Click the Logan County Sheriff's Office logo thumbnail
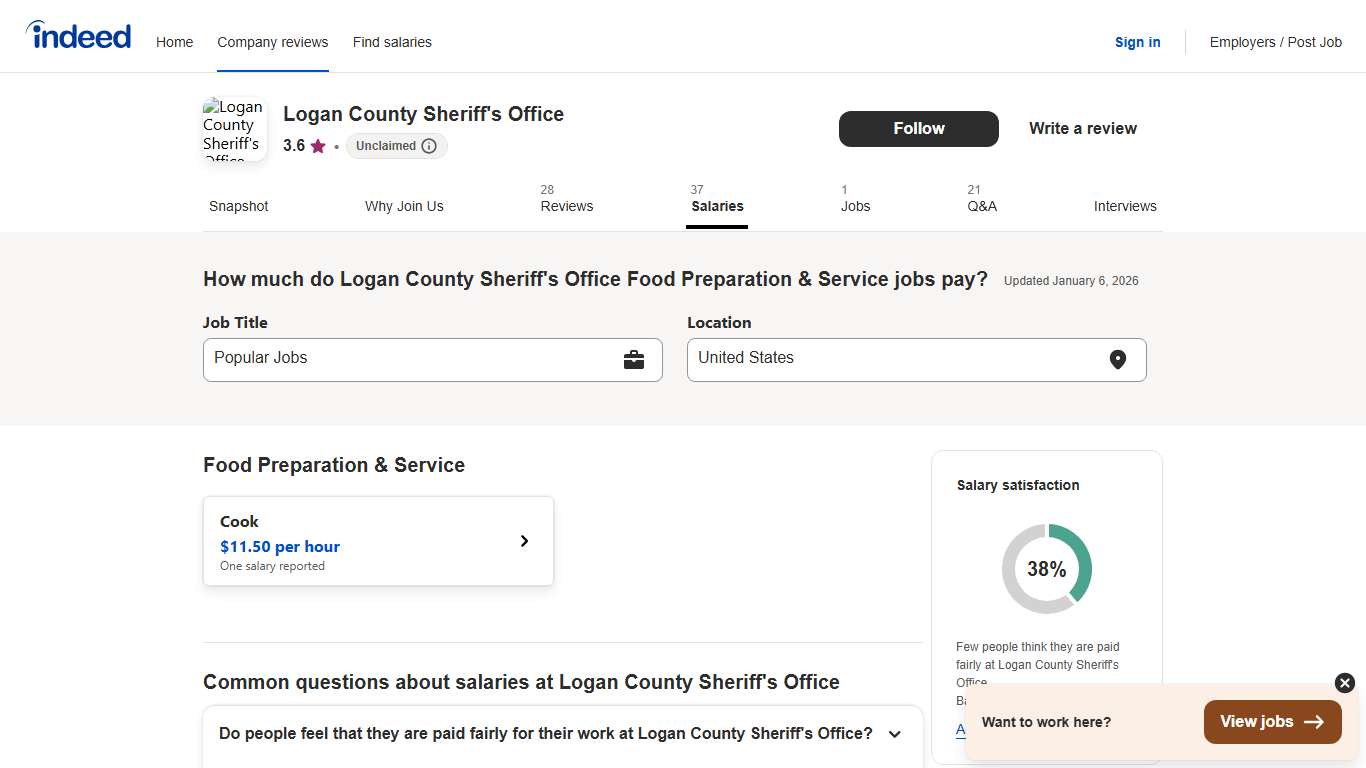 tap(234, 128)
